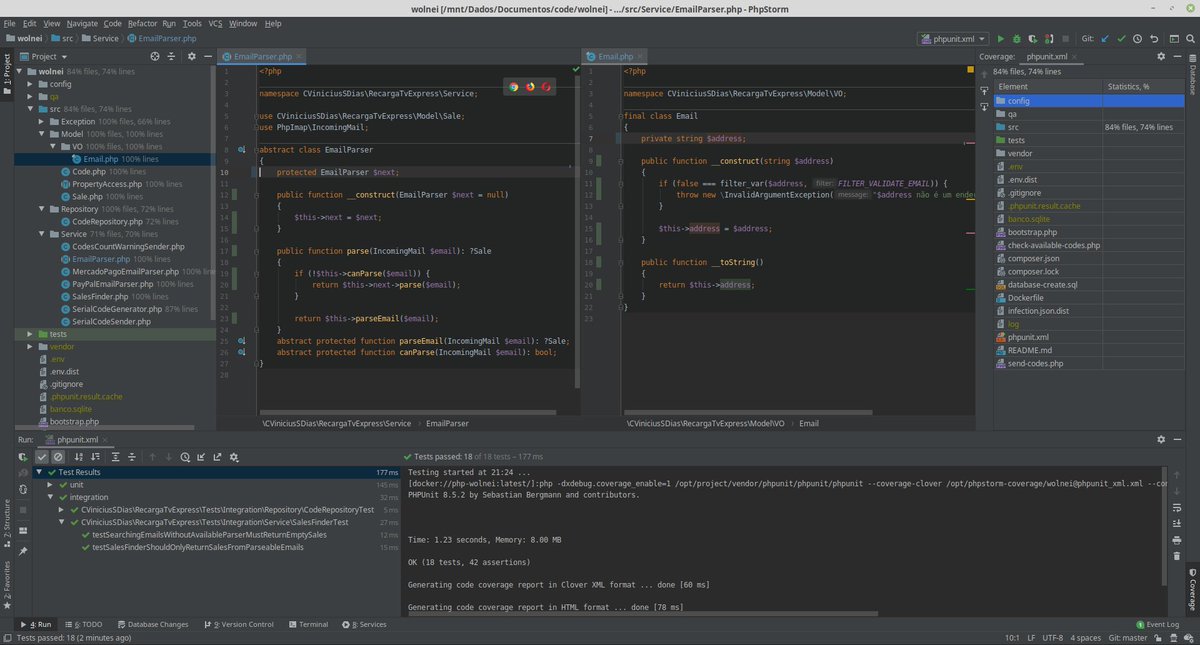Select CodeRepository.php in project tree
The image size is (1200, 645).
(x=108, y=221)
